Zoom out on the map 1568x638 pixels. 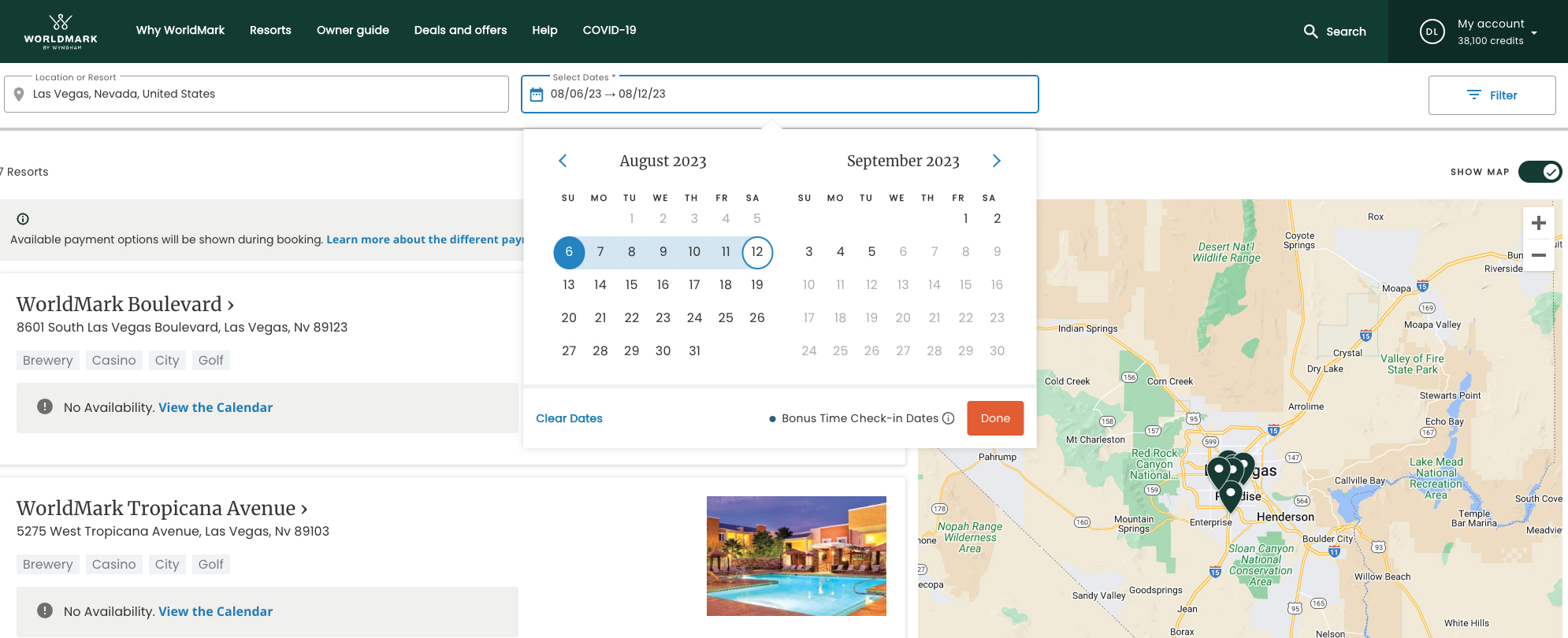(x=1539, y=255)
